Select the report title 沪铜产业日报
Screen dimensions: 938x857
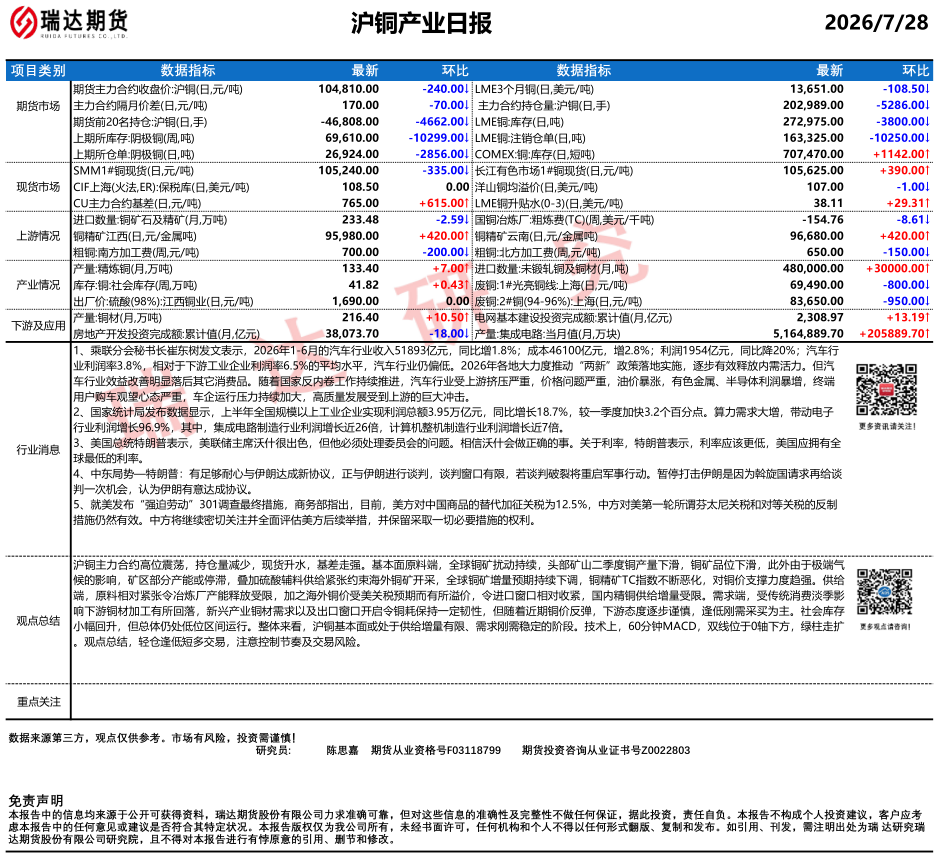tap(421, 23)
